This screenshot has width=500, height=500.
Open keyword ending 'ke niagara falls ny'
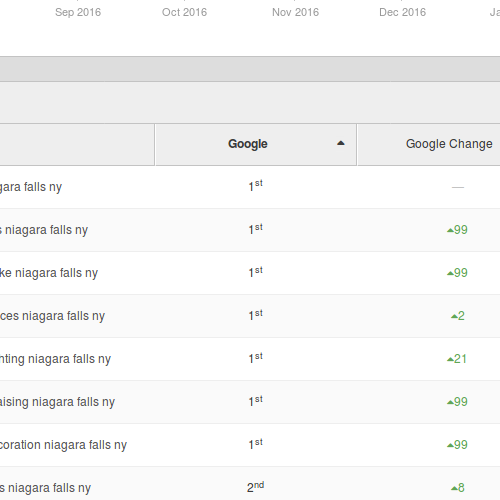pos(49,273)
